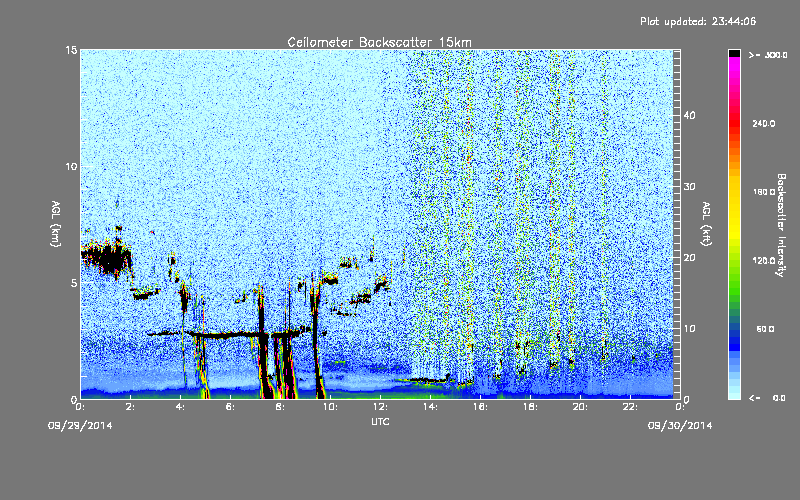Click the "10" km tick on left axis
Image resolution: width=800 pixels, height=500 pixels.
(71, 166)
